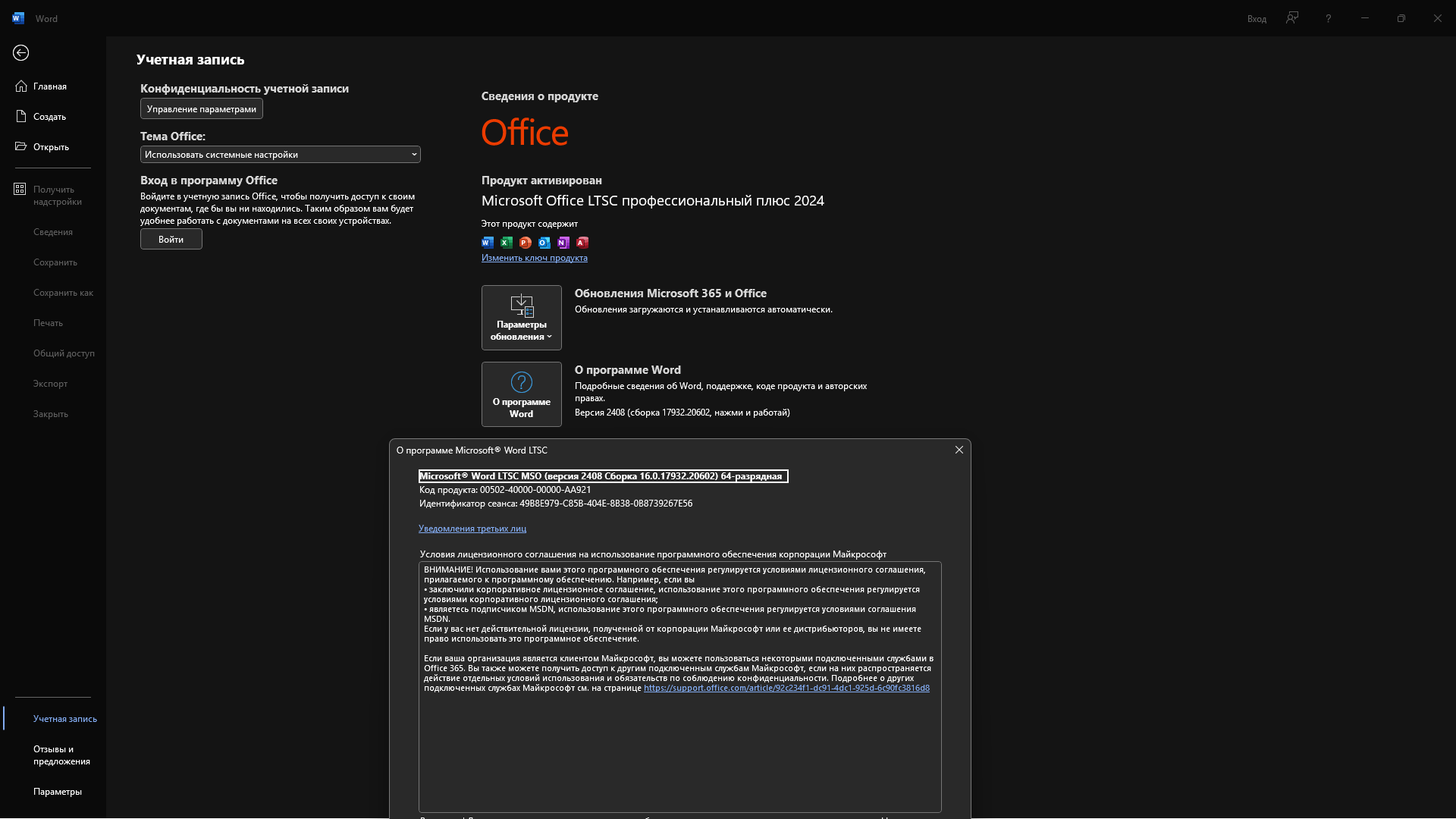This screenshot has width=1456, height=819.
Task: Open Отзывы и предложения section
Action: click(61, 755)
